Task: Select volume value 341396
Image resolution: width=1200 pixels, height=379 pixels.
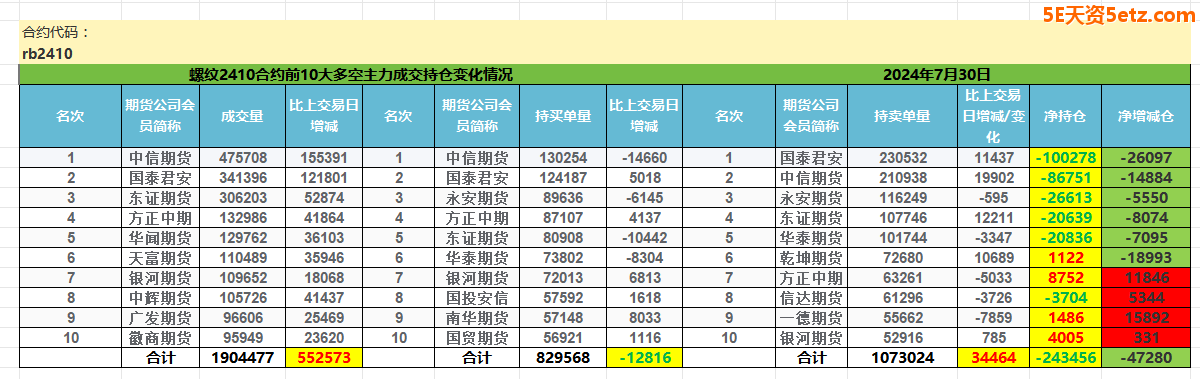Action: pos(243,178)
